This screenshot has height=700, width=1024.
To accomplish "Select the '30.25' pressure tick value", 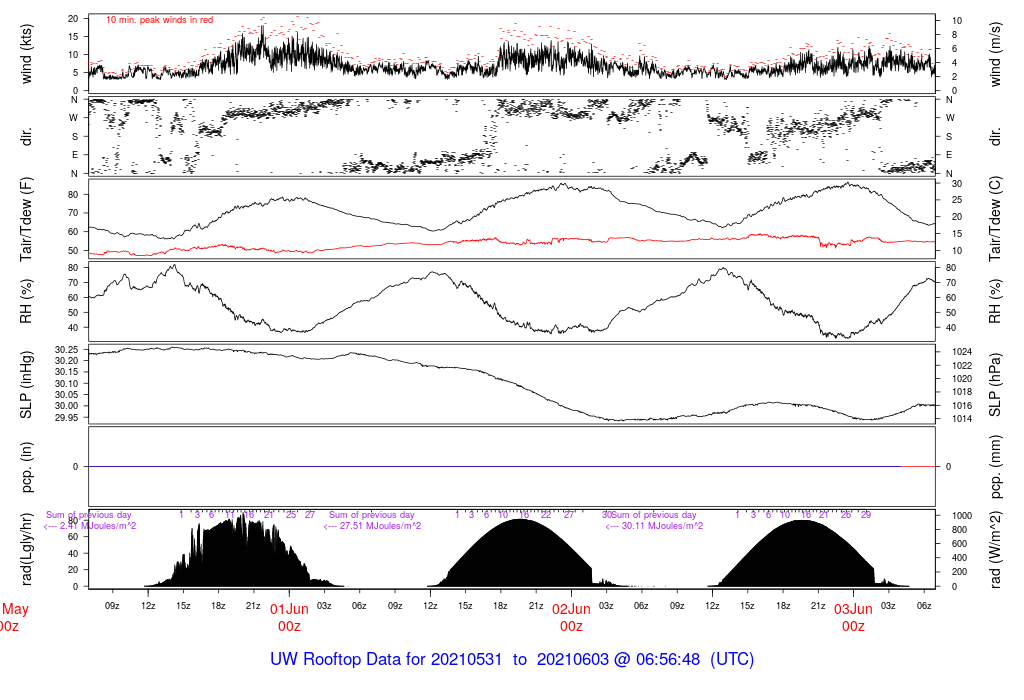I will pyautogui.click(x=66, y=349).
